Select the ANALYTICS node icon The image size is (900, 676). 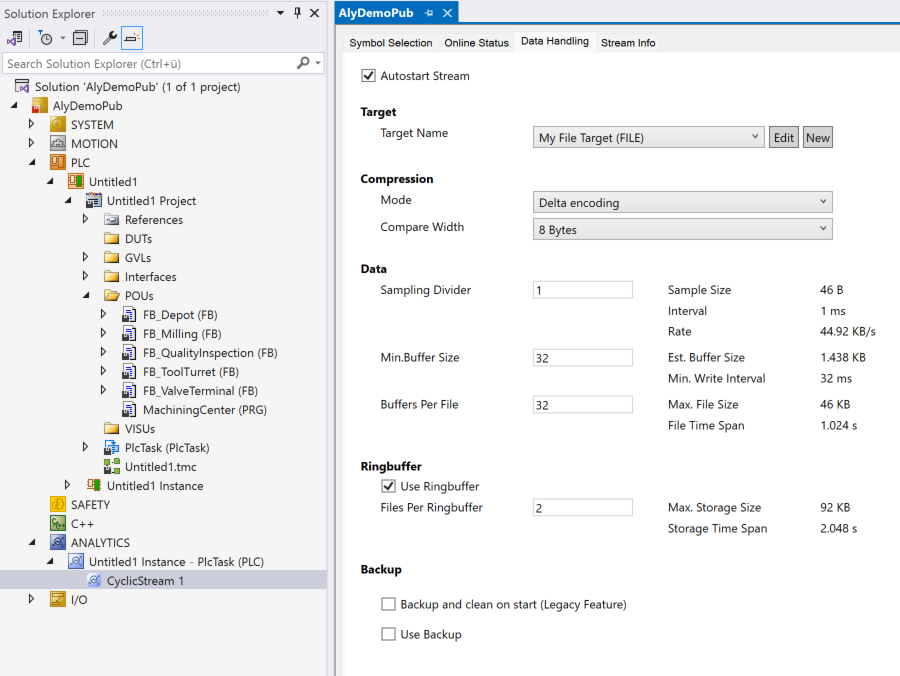click(58, 543)
